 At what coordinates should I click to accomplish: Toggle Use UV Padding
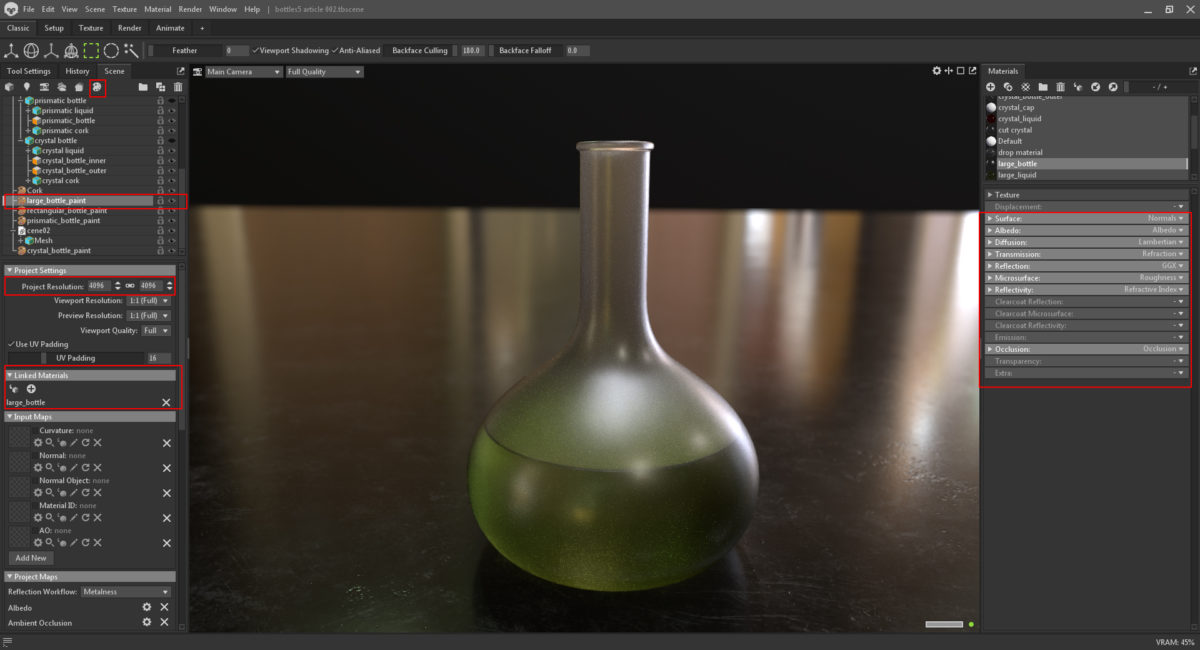9,342
